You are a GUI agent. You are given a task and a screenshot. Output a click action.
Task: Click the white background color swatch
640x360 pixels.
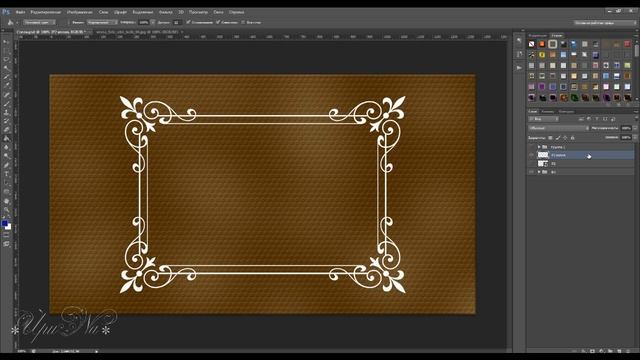(9, 227)
